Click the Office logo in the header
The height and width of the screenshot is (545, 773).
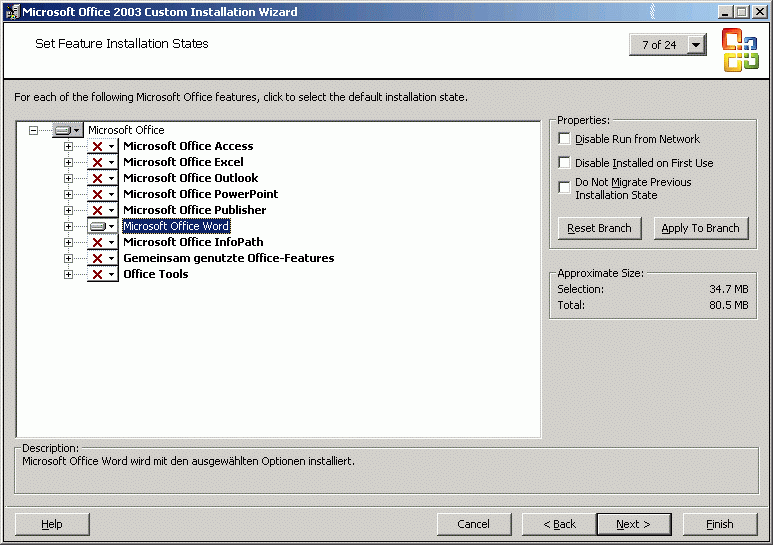[739, 50]
